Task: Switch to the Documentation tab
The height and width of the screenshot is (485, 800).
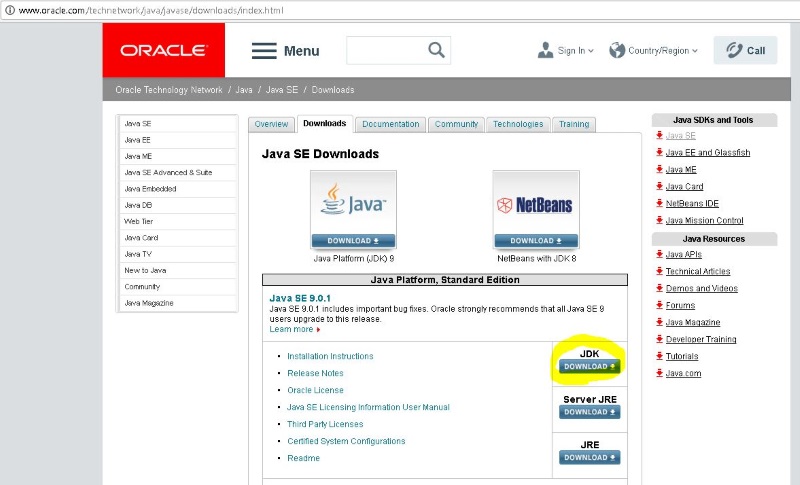Action: coord(391,124)
